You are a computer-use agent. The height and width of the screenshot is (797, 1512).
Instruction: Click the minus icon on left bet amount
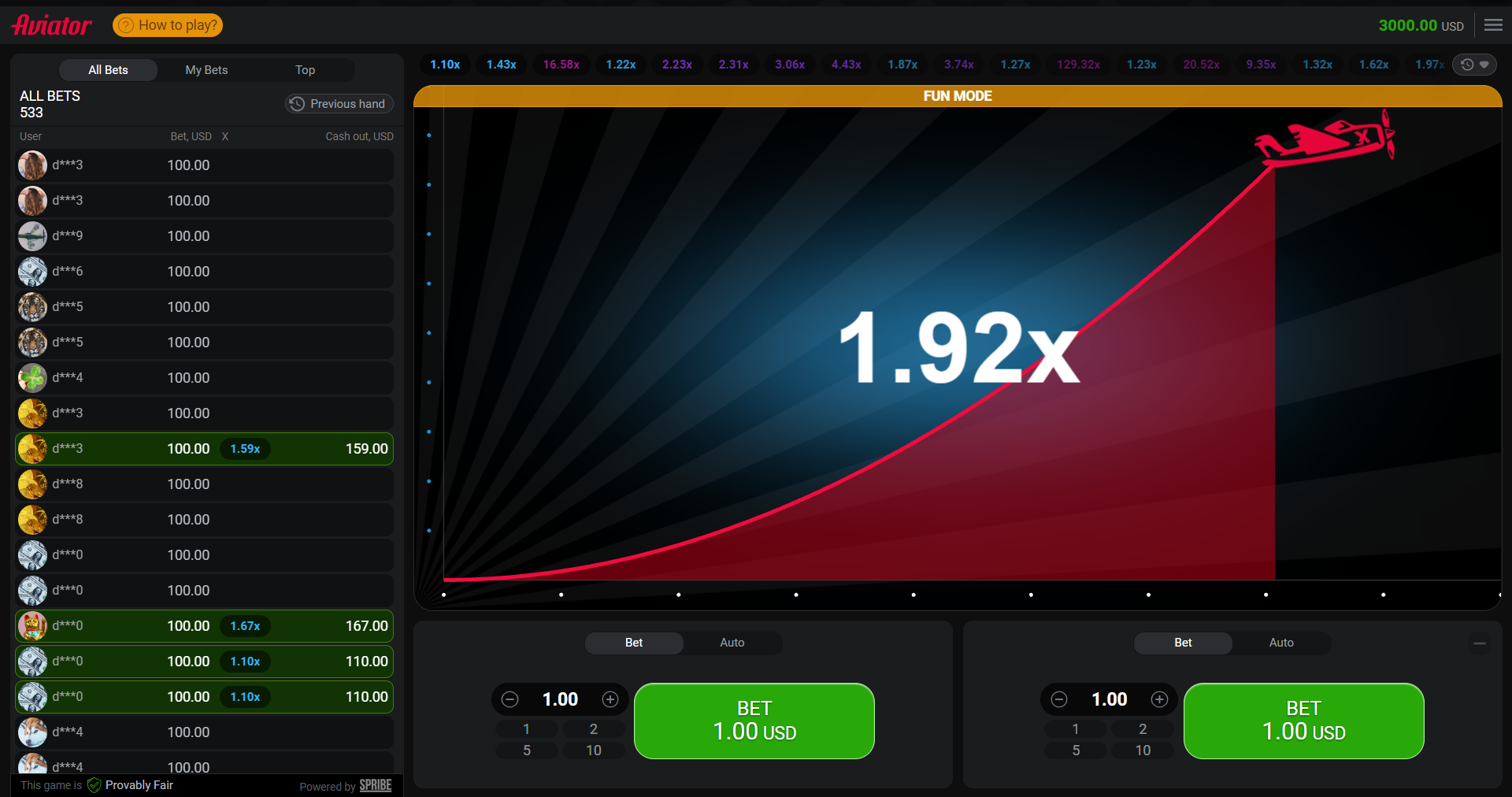point(510,699)
